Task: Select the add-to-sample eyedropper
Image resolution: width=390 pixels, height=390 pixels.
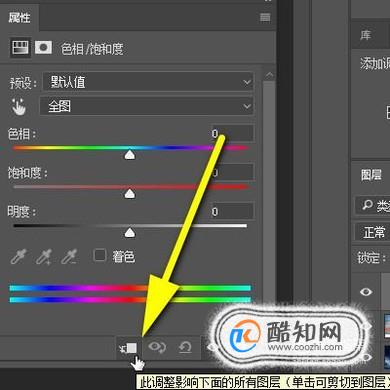Action: (x=44, y=257)
